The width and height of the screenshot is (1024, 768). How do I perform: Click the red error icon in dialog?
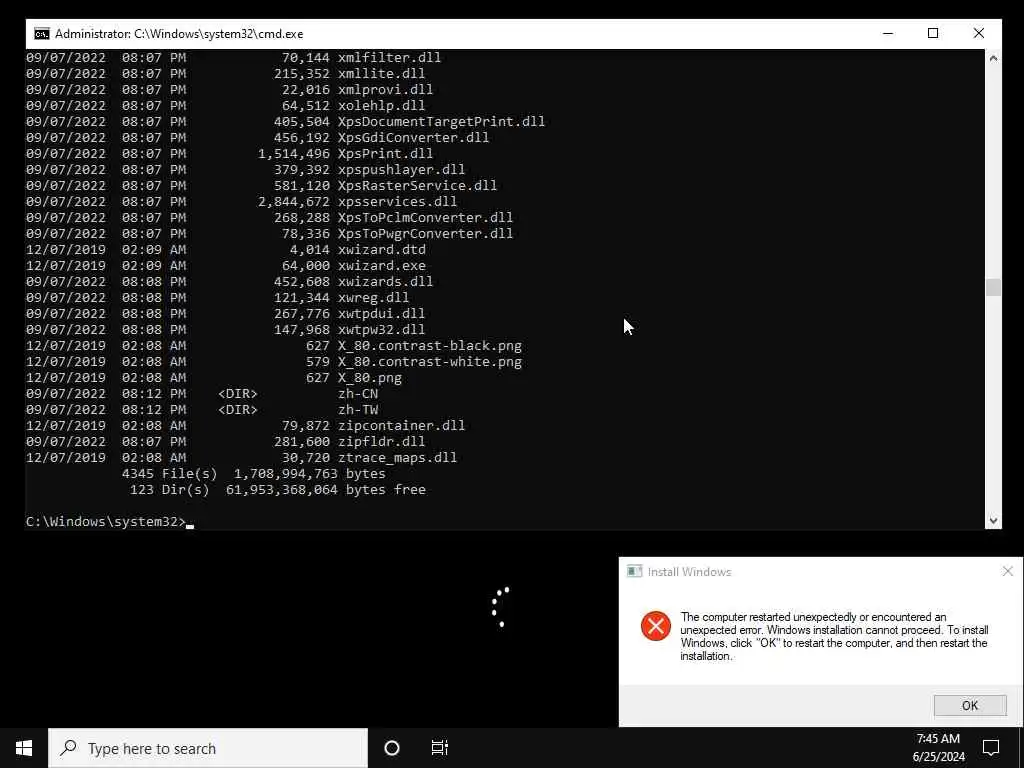pyautogui.click(x=656, y=626)
